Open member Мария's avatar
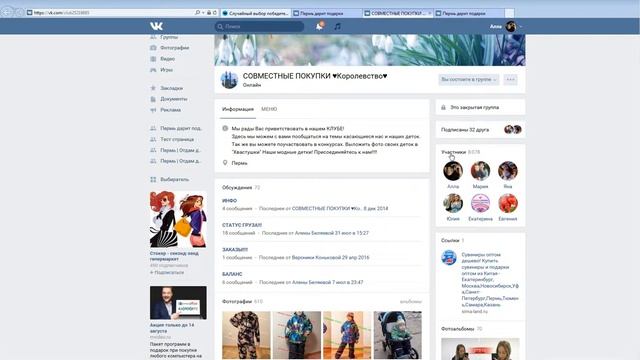Screen dimensions: 640x360 (x=480, y=171)
